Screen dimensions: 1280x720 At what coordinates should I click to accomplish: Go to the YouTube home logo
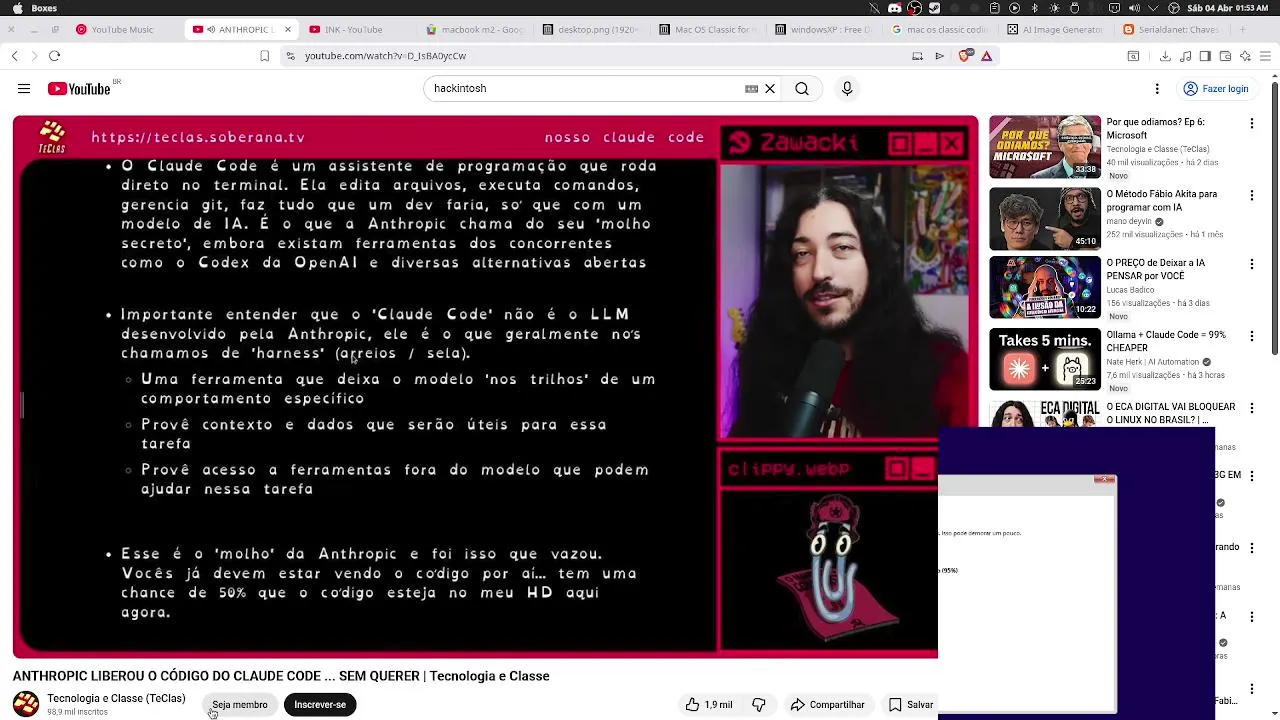pos(79,89)
